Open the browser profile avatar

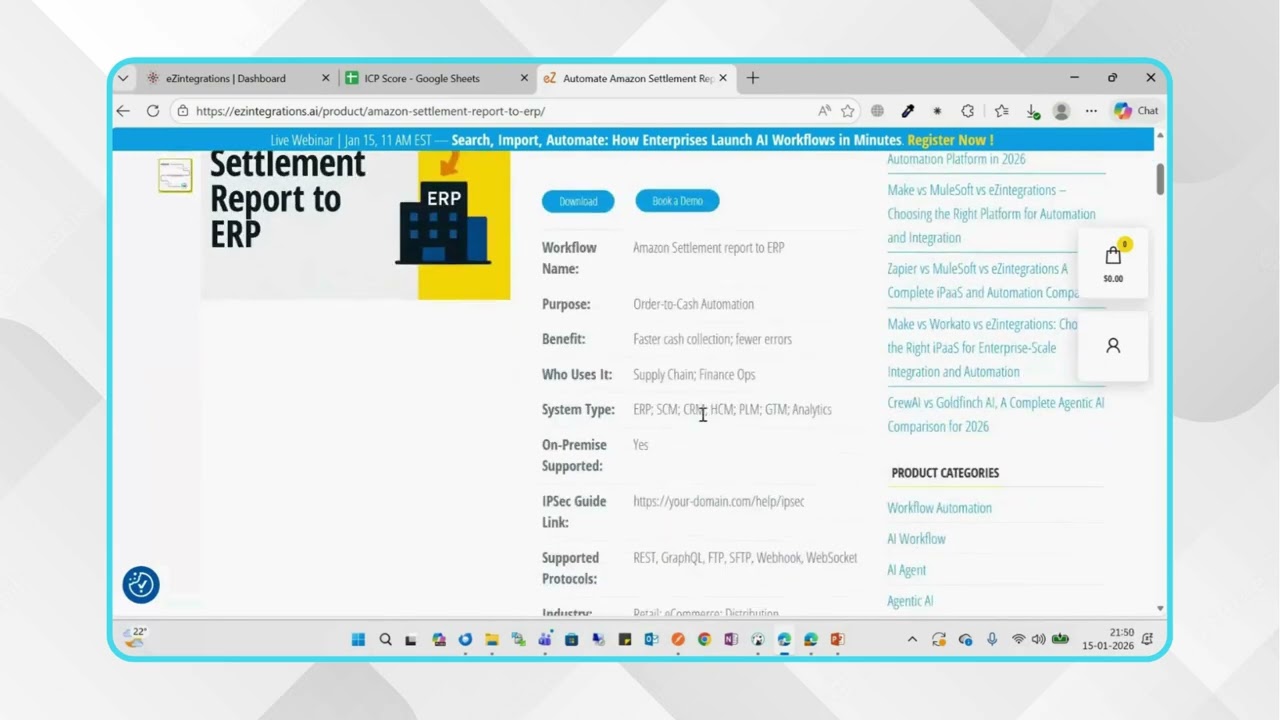coord(1062,111)
